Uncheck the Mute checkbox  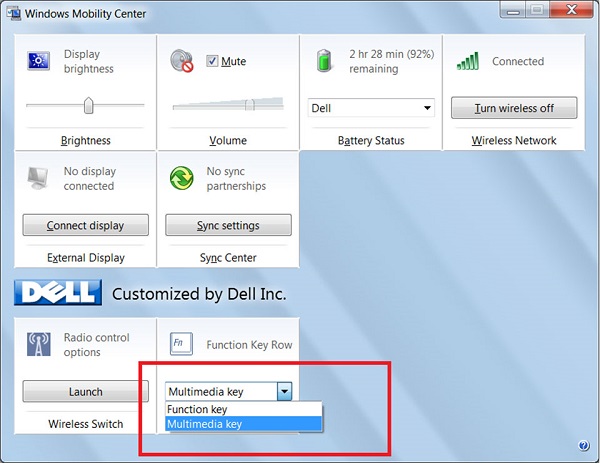pyautogui.click(x=212, y=62)
